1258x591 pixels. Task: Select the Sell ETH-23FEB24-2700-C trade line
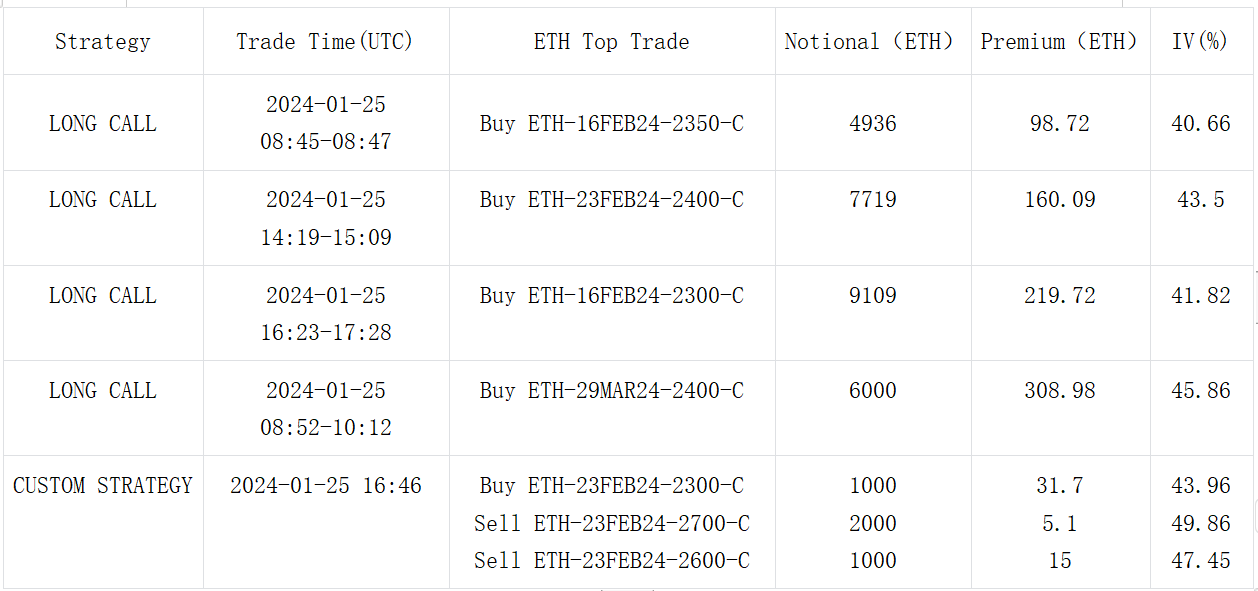[611, 524]
